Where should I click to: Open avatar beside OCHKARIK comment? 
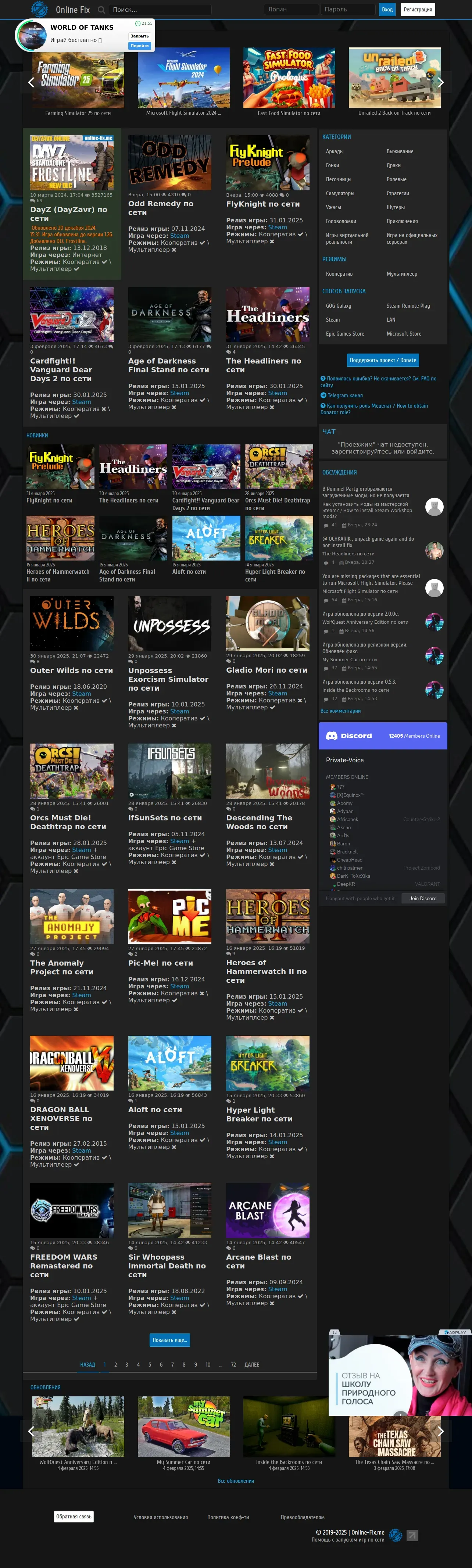tap(434, 550)
